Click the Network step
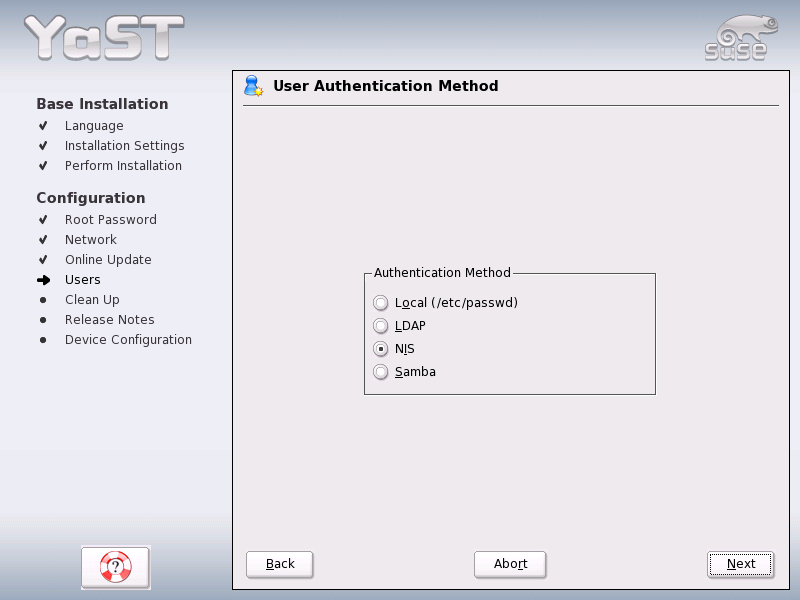The width and height of the screenshot is (800, 600). click(91, 240)
